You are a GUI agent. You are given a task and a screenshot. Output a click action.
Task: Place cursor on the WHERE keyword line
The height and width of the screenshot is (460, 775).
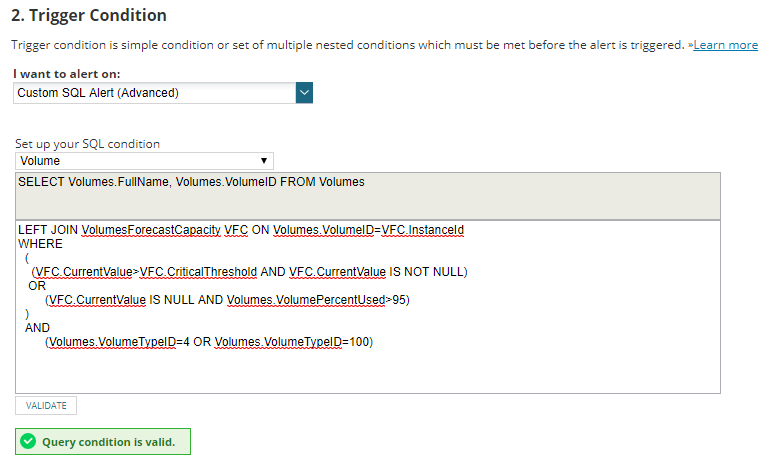pos(40,244)
